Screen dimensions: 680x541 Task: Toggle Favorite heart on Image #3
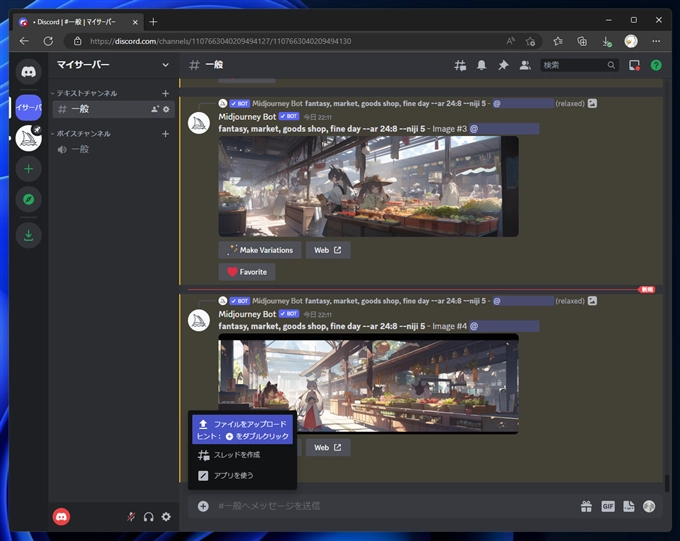point(247,272)
